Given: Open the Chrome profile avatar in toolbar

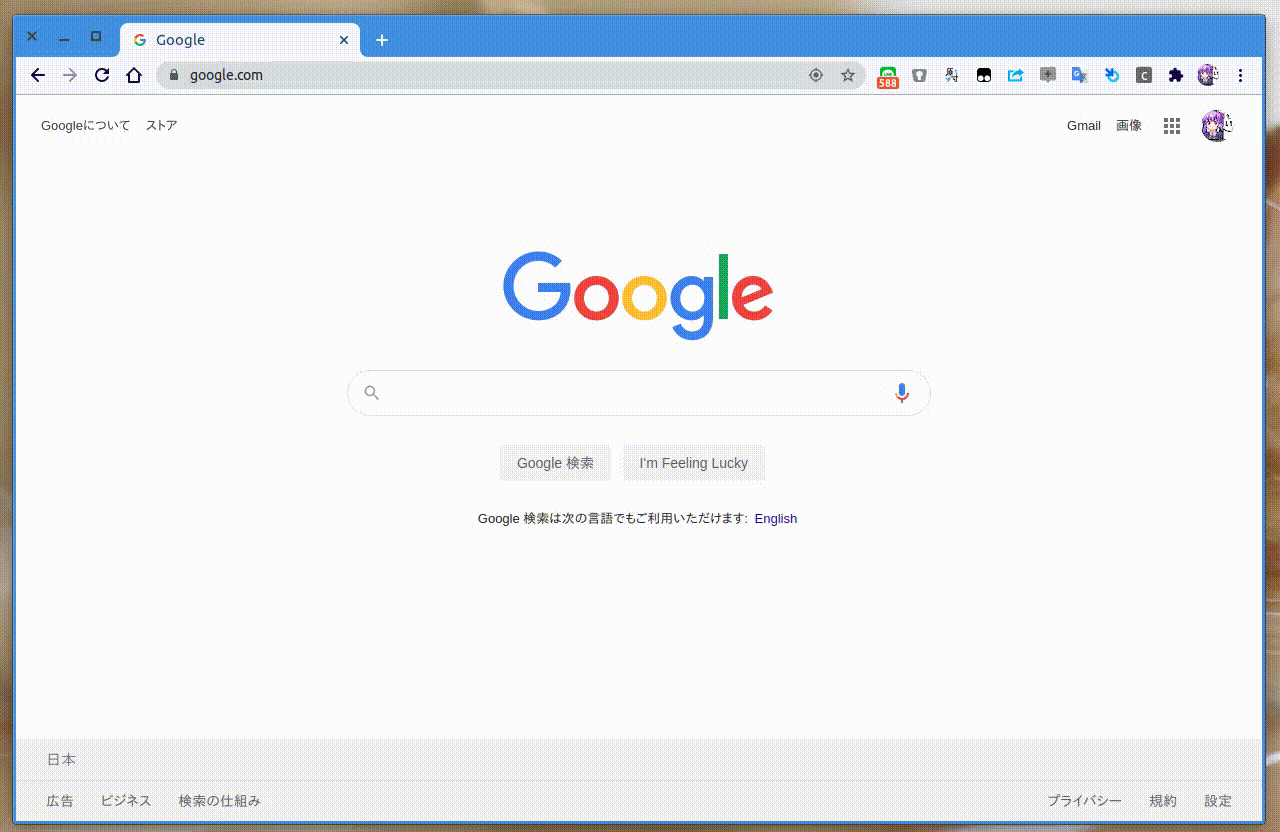Looking at the screenshot, I should point(1208,75).
